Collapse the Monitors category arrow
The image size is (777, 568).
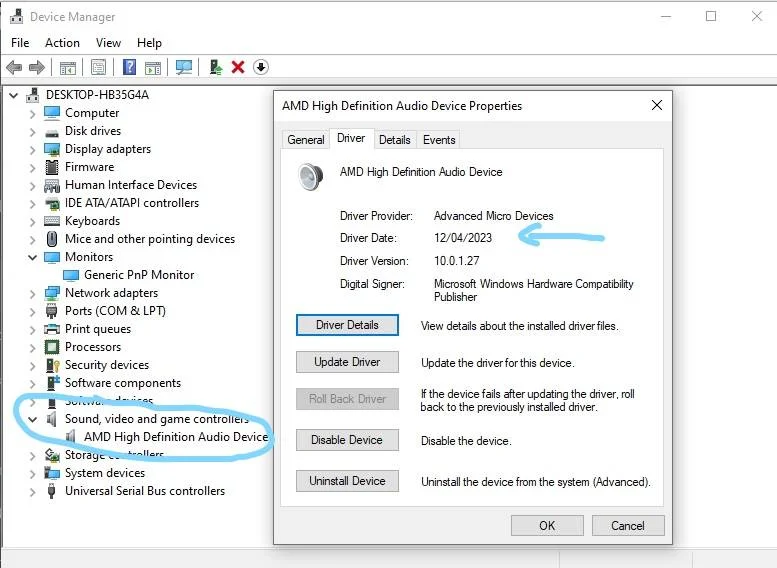coord(33,257)
